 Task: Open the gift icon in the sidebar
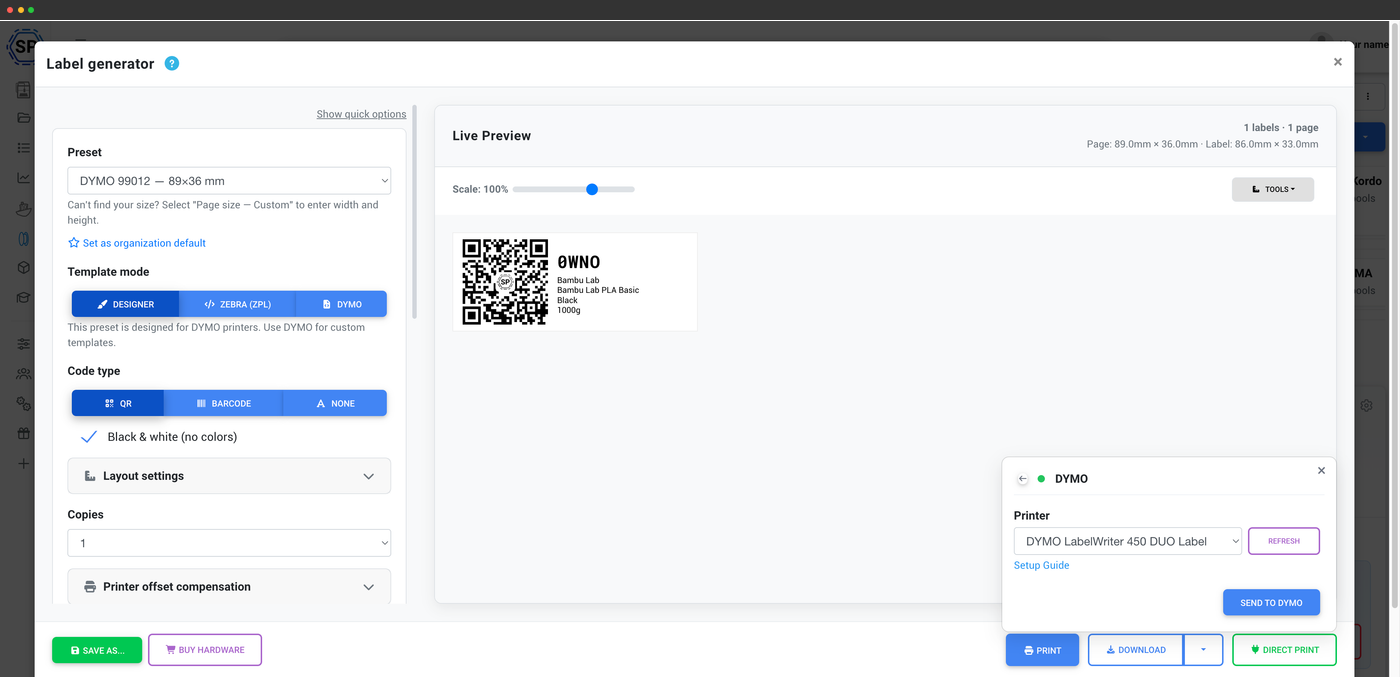[24, 434]
